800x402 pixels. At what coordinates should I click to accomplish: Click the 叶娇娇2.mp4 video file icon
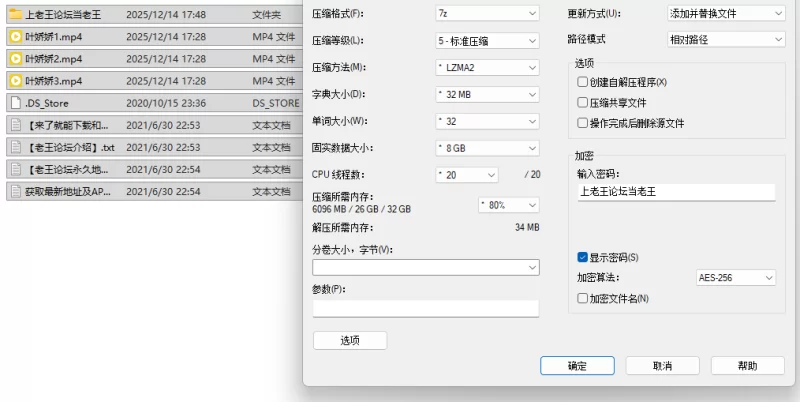click(16, 59)
